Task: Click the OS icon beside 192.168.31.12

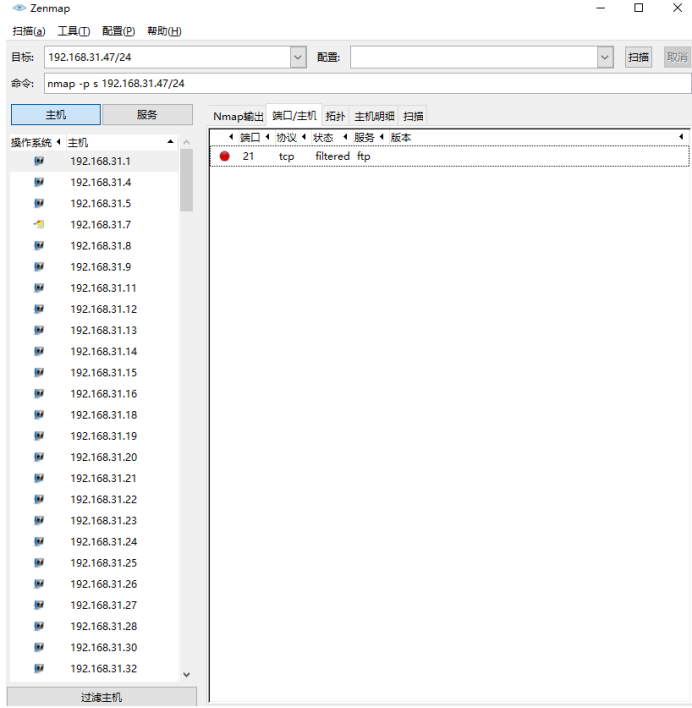Action: click(x=39, y=309)
